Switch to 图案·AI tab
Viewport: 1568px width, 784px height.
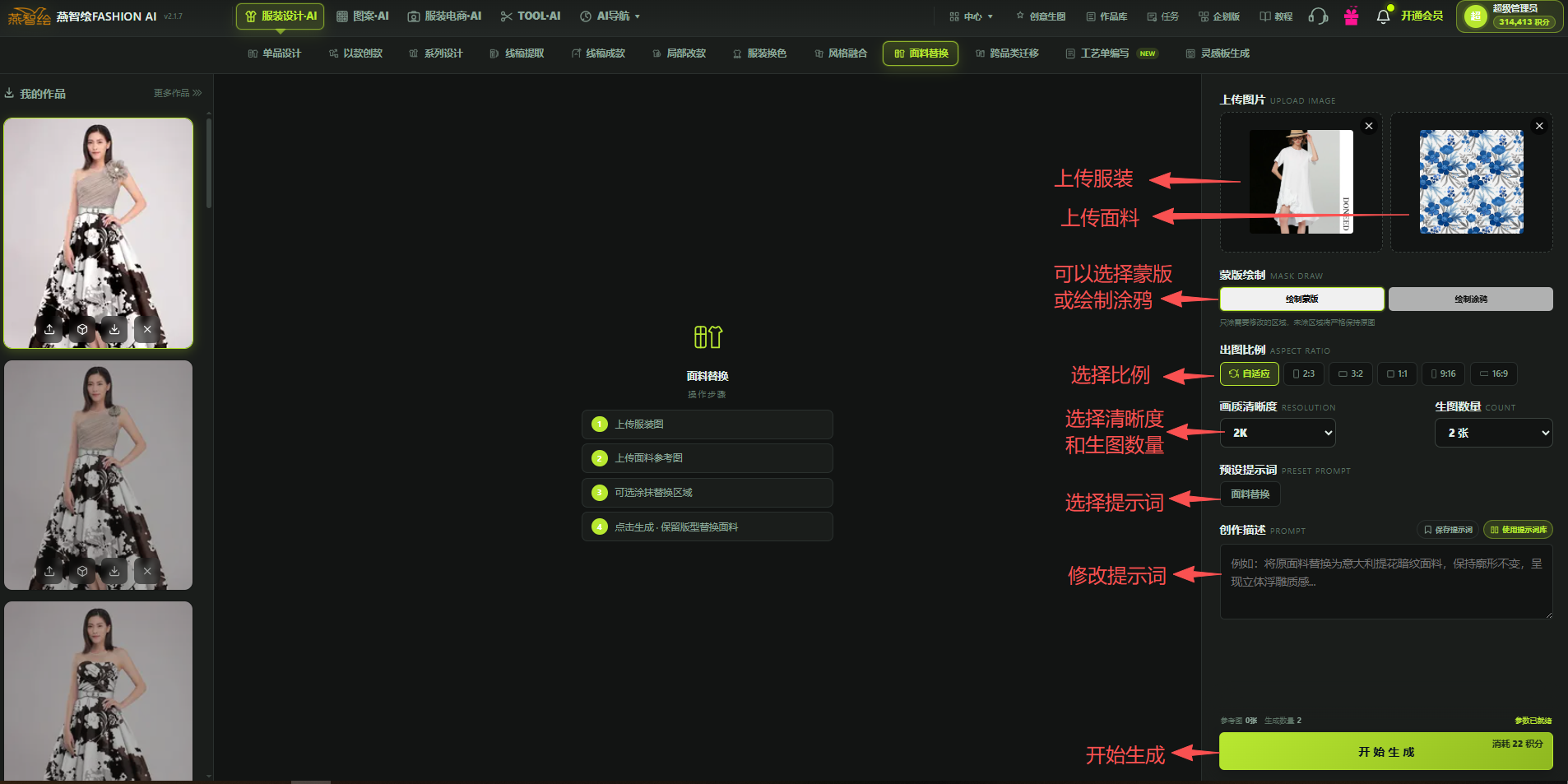click(363, 16)
